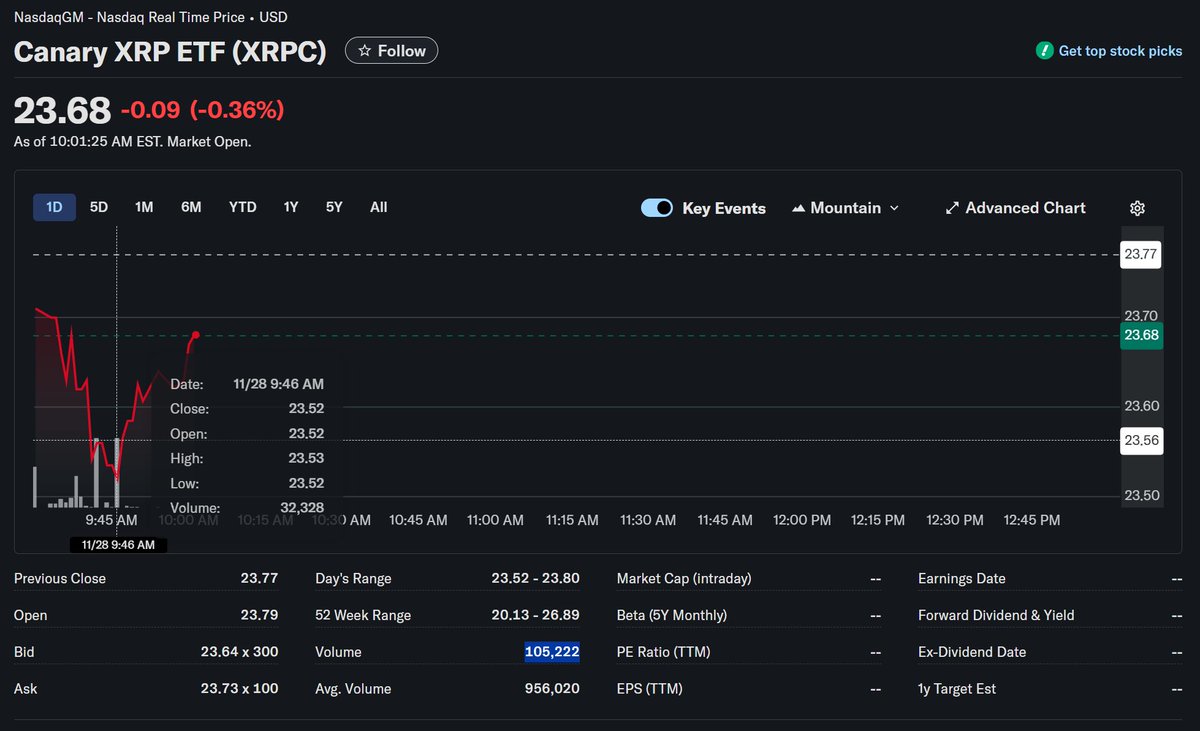Click the 11/28 9:46 AM crosshair date label
This screenshot has width=1200, height=731.
pyautogui.click(x=118, y=545)
